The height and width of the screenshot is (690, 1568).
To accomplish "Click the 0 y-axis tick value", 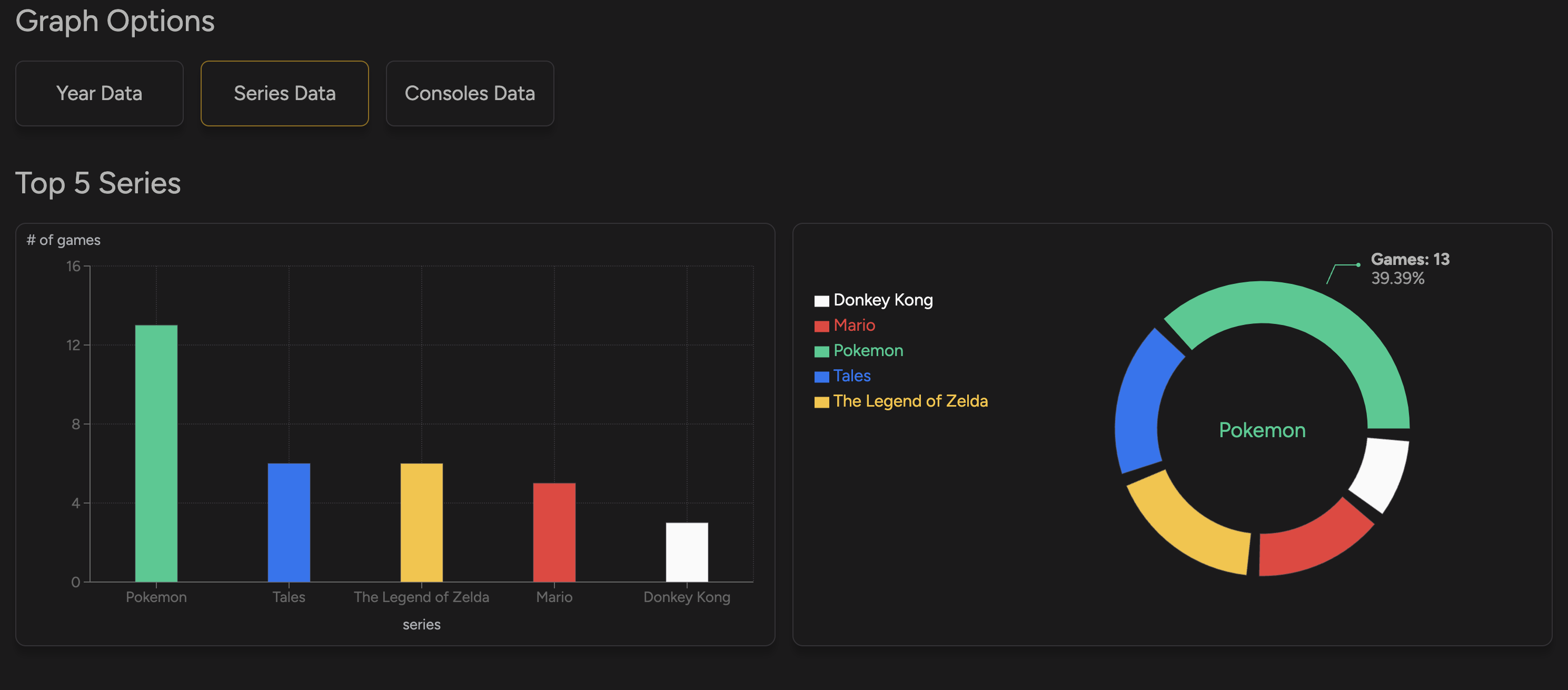I will pos(75,582).
